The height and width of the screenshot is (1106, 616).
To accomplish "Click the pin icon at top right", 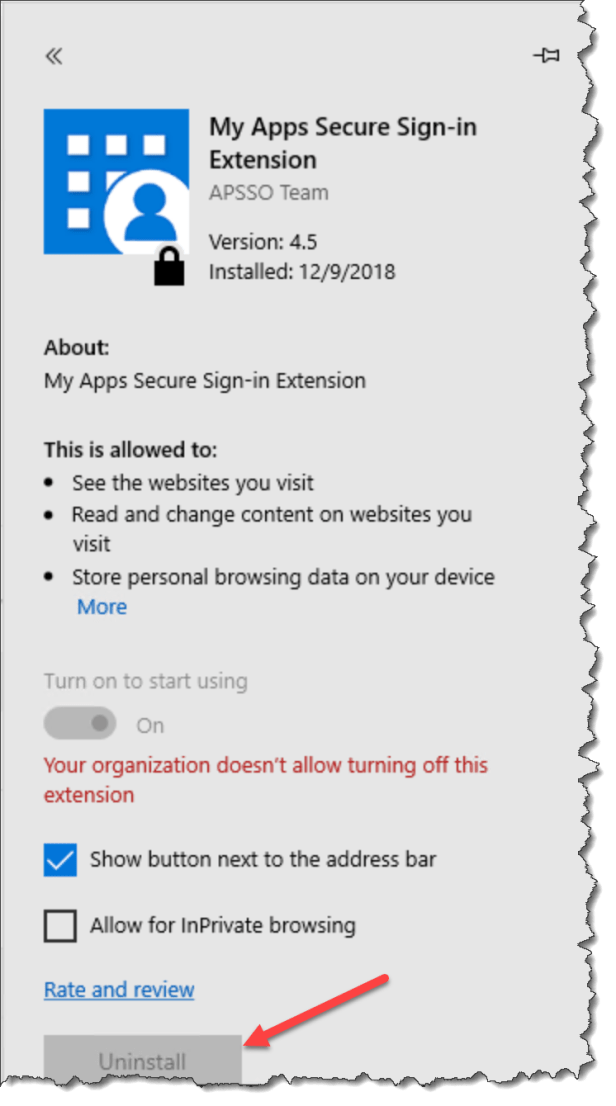I will point(547,56).
